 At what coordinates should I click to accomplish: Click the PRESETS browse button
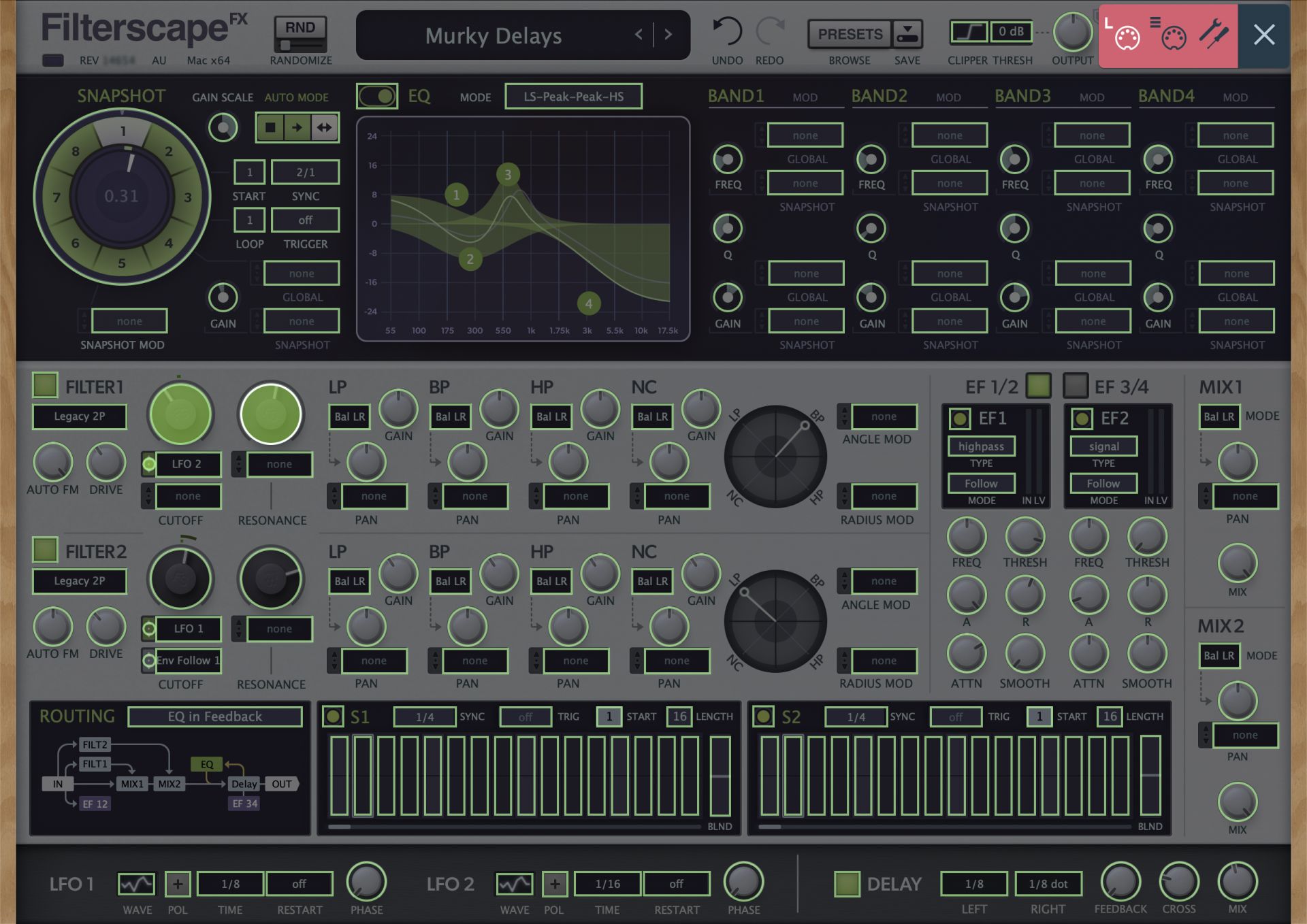tap(850, 33)
